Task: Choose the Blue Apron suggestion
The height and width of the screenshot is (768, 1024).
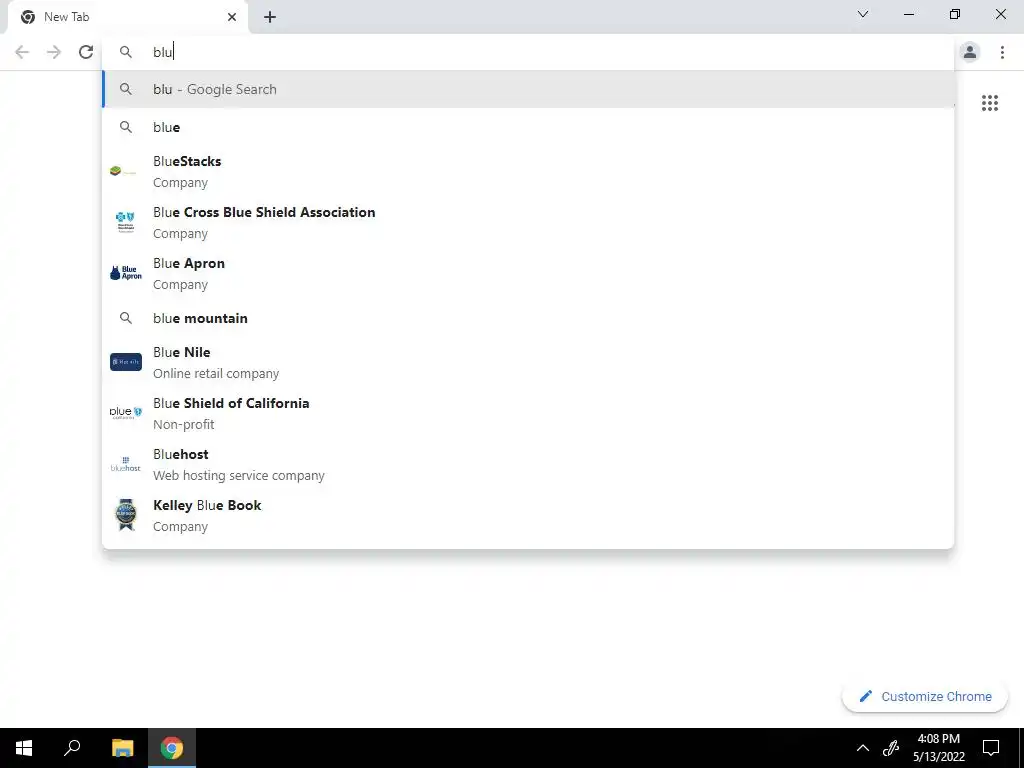Action: [x=528, y=273]
